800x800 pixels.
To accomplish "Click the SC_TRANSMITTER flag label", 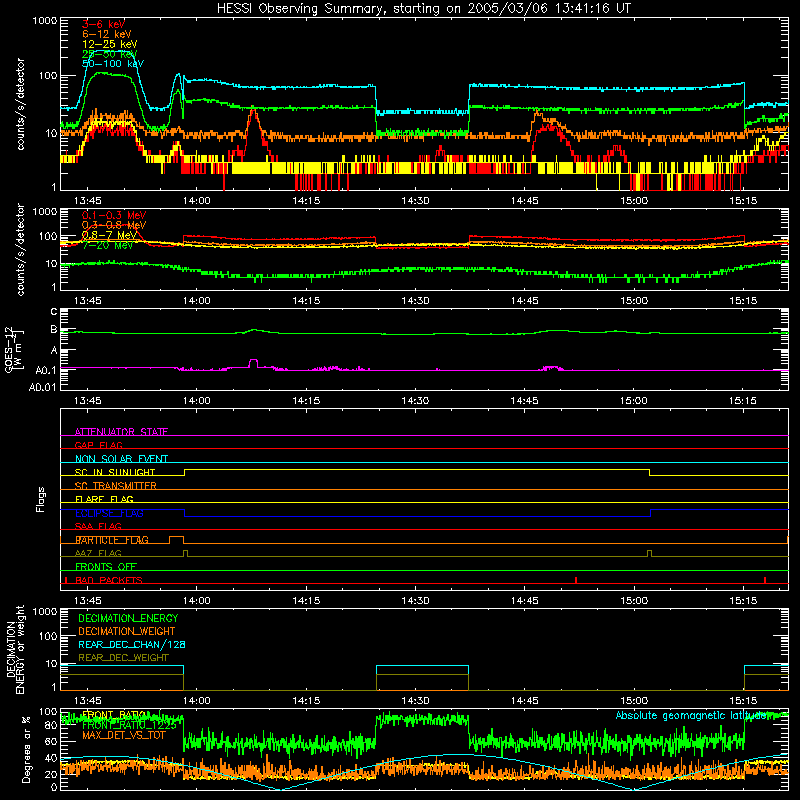I will point(116,486).
